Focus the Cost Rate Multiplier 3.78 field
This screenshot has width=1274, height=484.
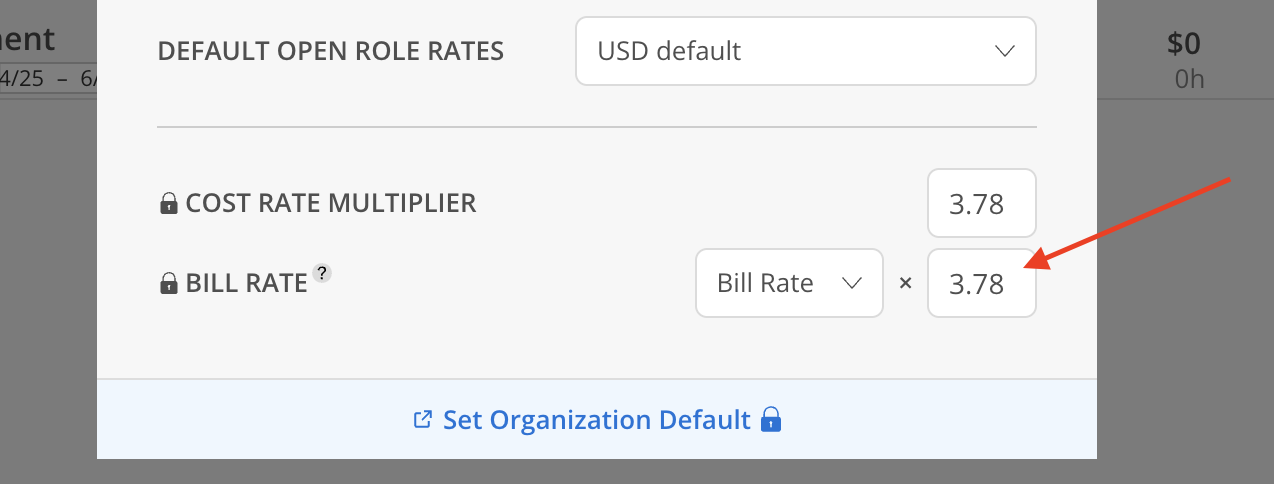coord(982,203)
